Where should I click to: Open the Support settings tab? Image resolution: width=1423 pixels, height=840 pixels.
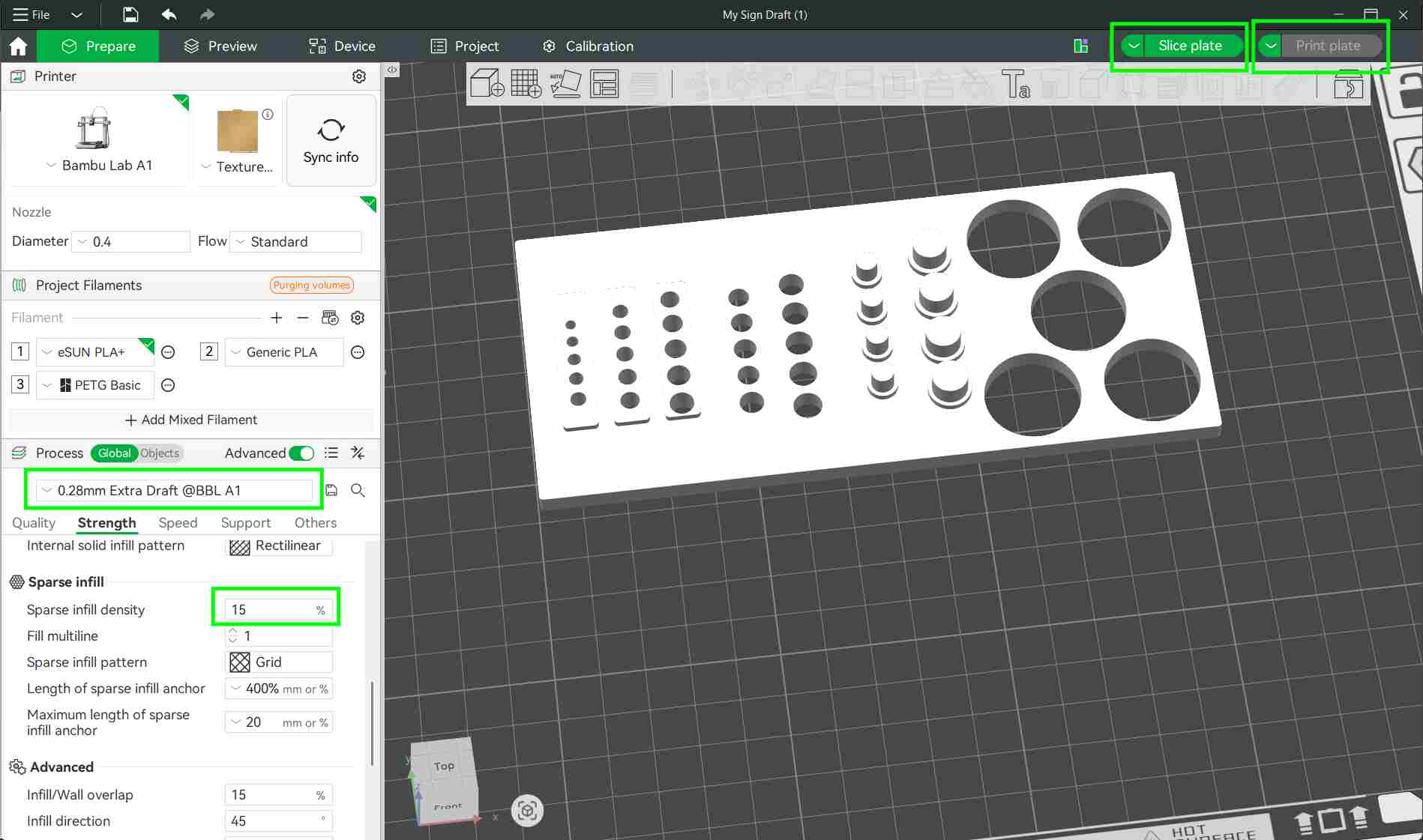(x=246, y=522)
